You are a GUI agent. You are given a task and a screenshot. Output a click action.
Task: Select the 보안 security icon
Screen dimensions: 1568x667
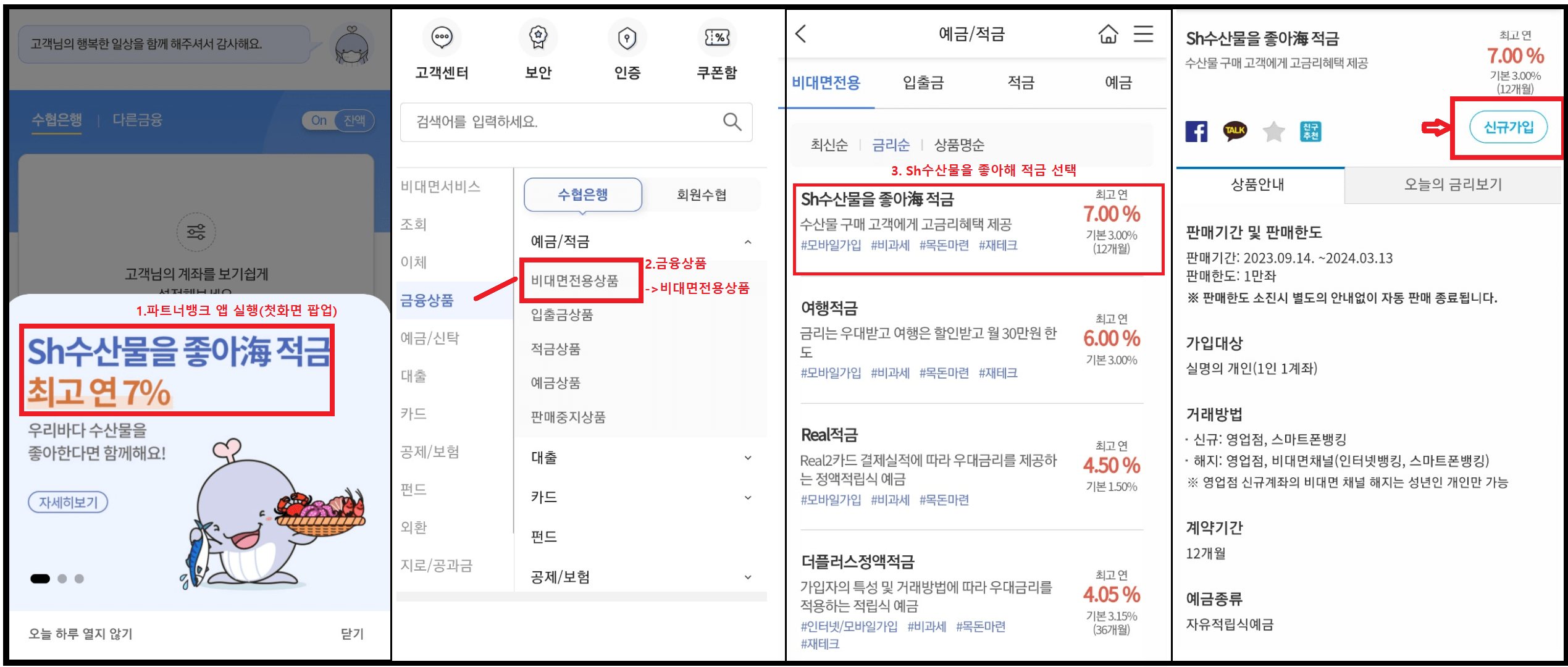(x=537, y=38)
